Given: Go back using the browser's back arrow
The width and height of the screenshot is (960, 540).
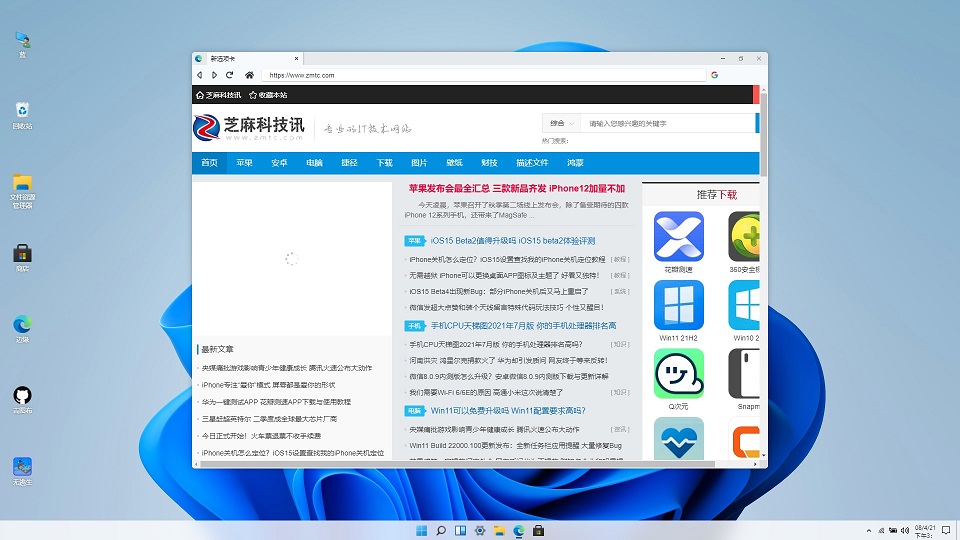Looking at the screenshot, I should (x=200, y=75).
